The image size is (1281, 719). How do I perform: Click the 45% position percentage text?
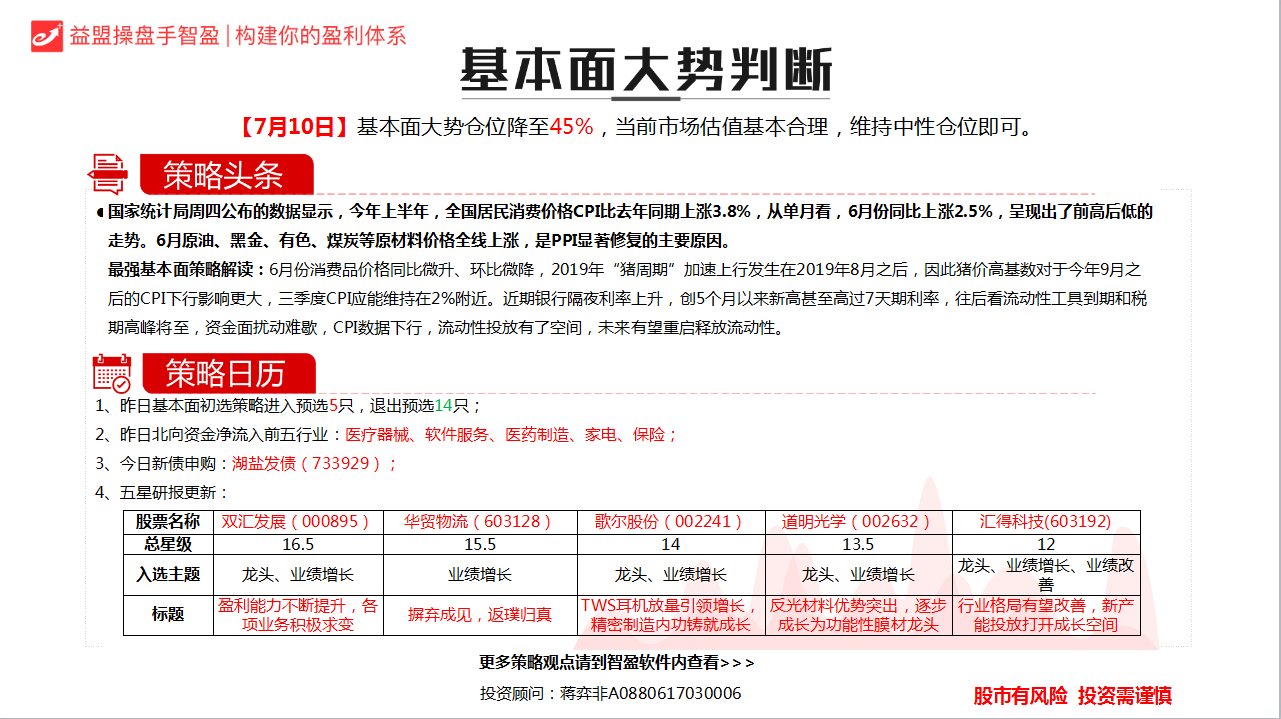(572, 127)
